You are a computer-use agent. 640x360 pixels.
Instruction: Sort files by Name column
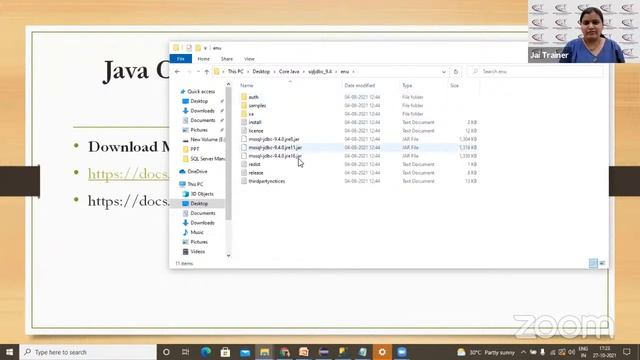pos(247,85)
